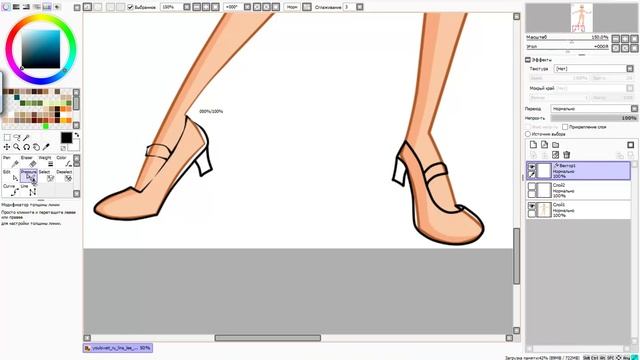This screenshot has width=640, height=360.
Task: Clear the selected layer contents
Action: pos(555,155)
